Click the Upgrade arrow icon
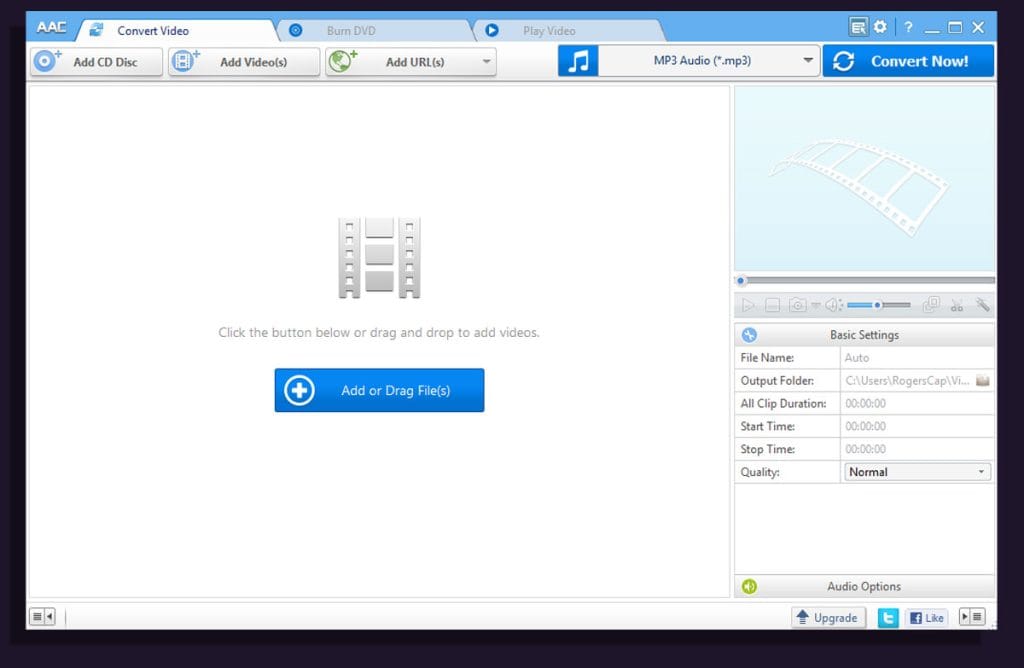This screenshot has width=1024, height=668. 803,616
